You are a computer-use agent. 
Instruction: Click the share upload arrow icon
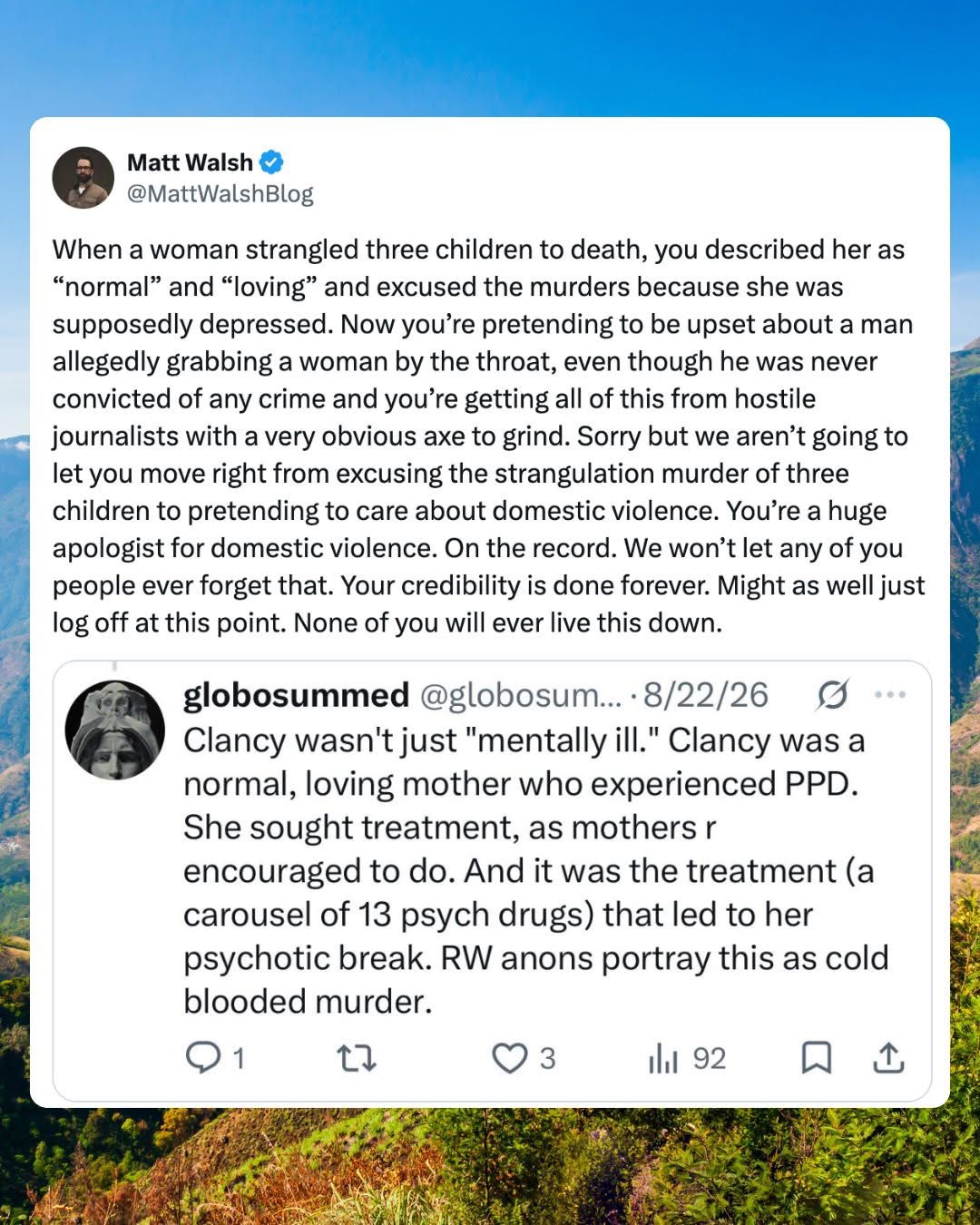pos(888,1058)
